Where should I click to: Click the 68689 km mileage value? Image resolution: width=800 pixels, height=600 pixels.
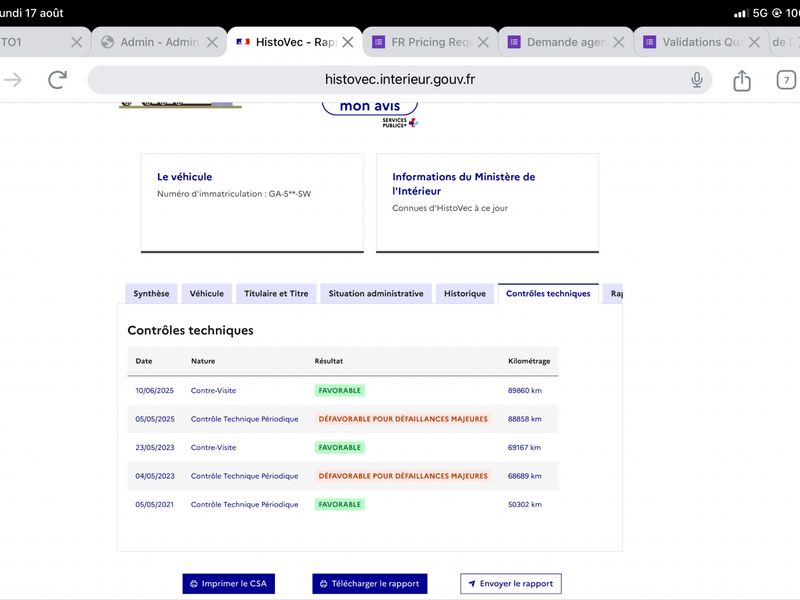524,476
